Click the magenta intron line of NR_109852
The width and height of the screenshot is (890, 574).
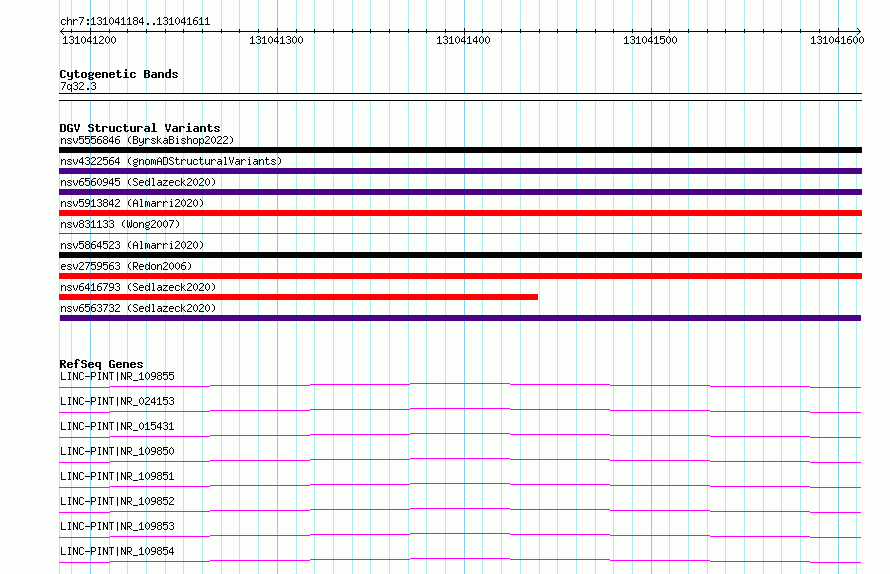(x=460, y=509)
